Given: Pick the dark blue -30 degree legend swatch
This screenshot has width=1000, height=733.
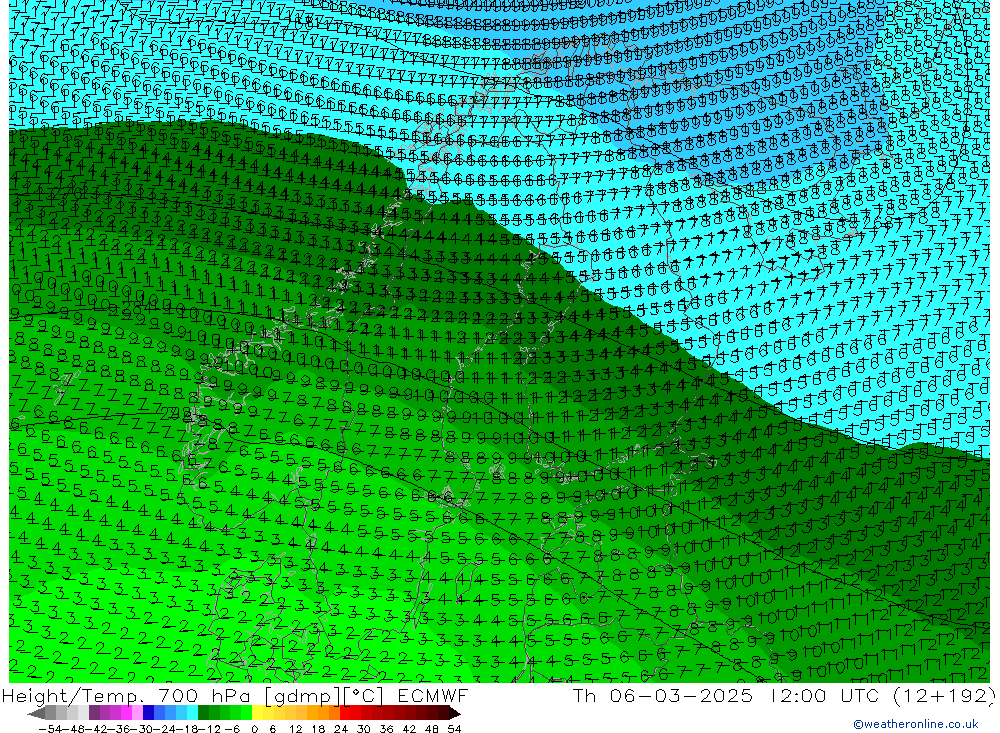Looking at the screenshot, I should click(149, 713).
